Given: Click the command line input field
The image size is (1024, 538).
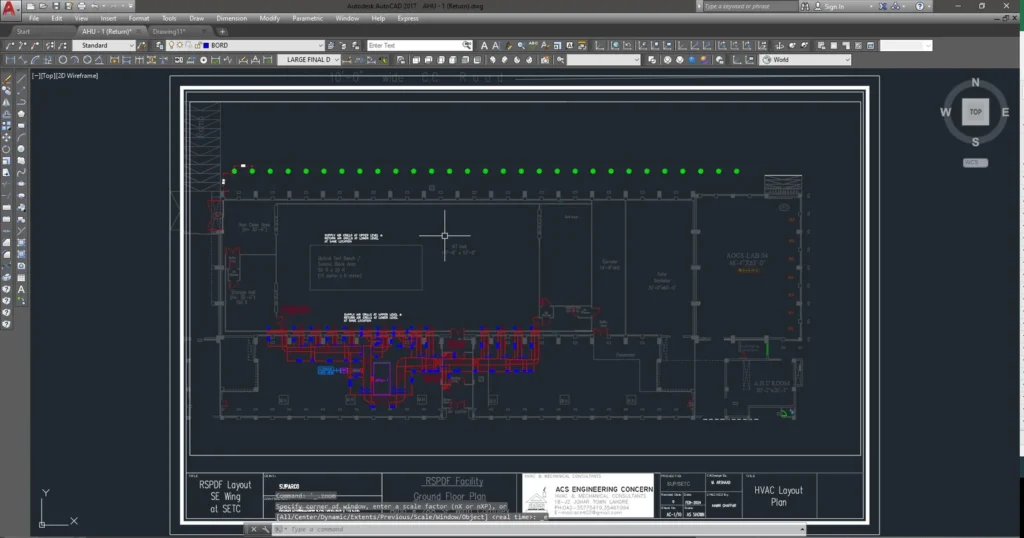Looking at the screenshot, I should tap(400, 528).
